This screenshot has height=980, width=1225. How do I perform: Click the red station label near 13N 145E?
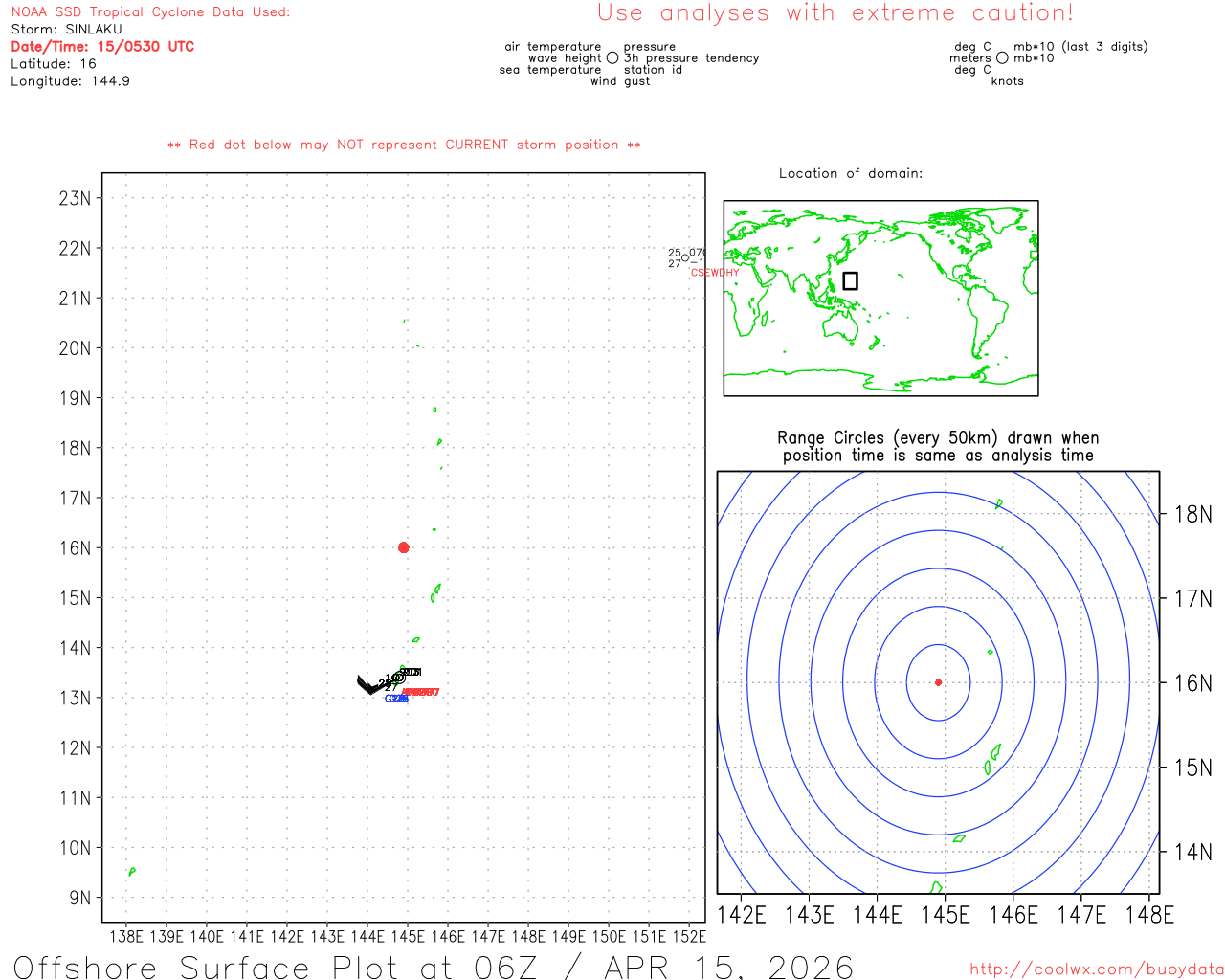pos(421,692)
